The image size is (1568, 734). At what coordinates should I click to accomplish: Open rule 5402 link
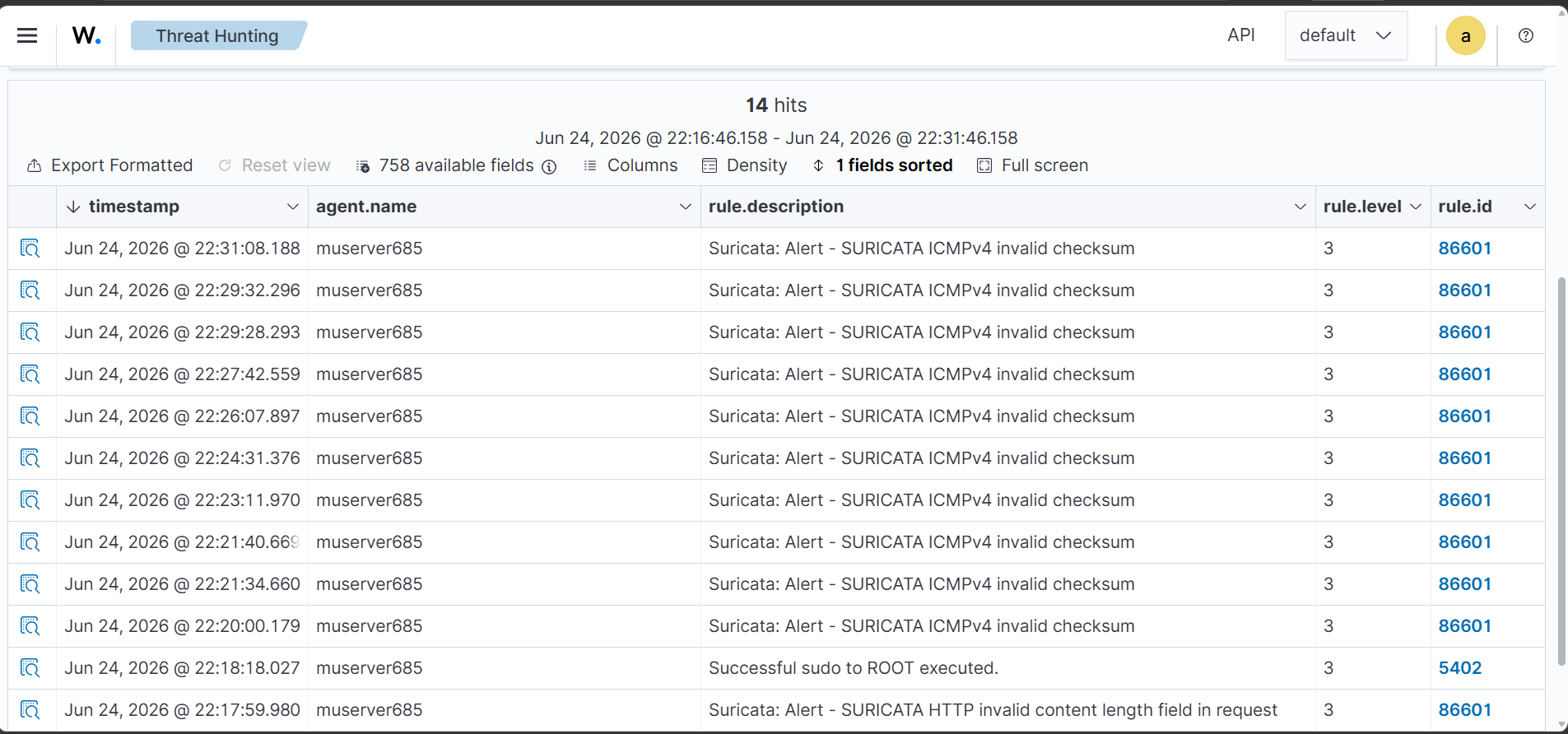click(1459, 668)
